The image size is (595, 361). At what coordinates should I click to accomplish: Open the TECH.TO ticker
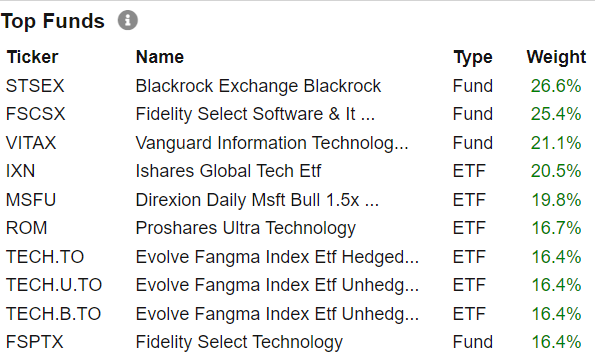click(x=45, y=257)
